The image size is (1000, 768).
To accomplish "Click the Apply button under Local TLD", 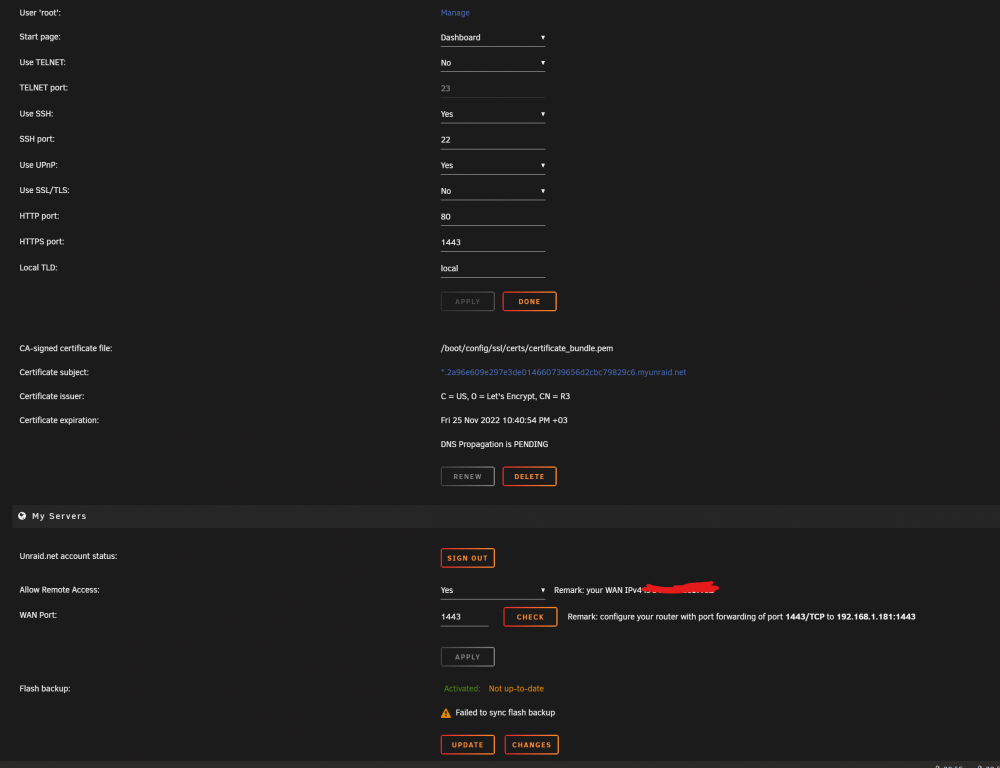I will tap(467, 302).
